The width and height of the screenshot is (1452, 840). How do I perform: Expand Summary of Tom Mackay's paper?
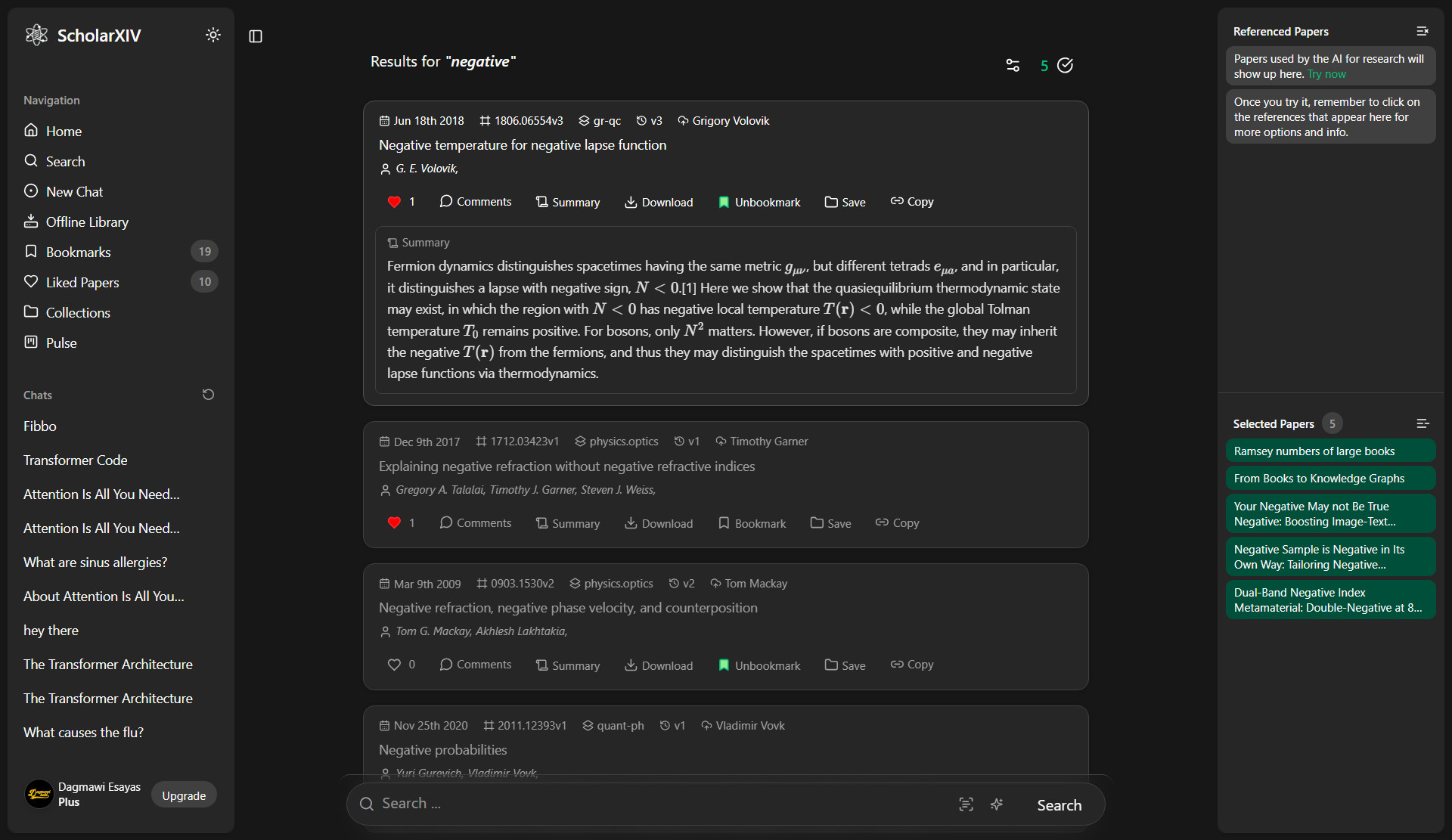tap(567, 665)
